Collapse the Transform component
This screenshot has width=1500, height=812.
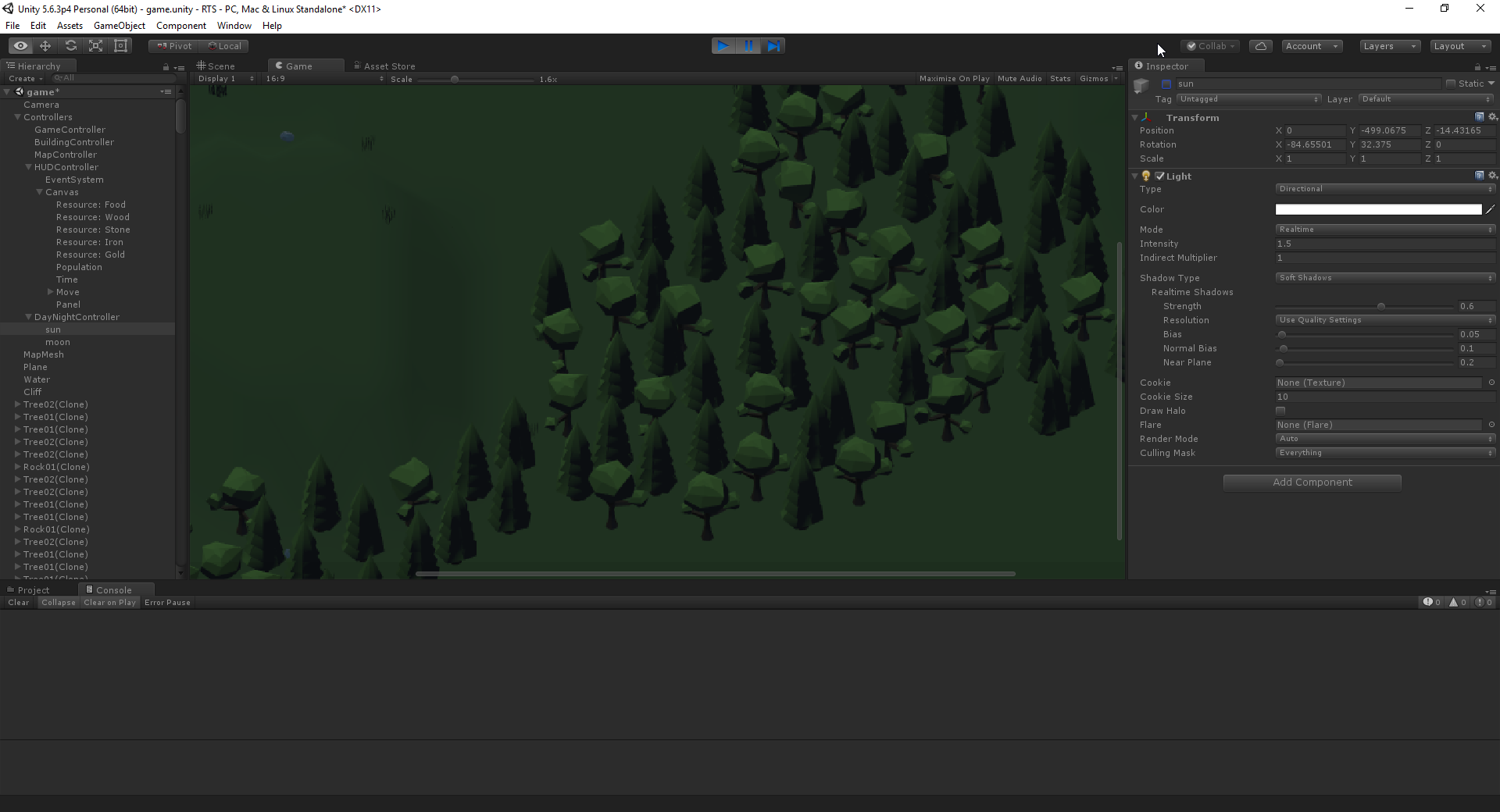pos(1134,117)
